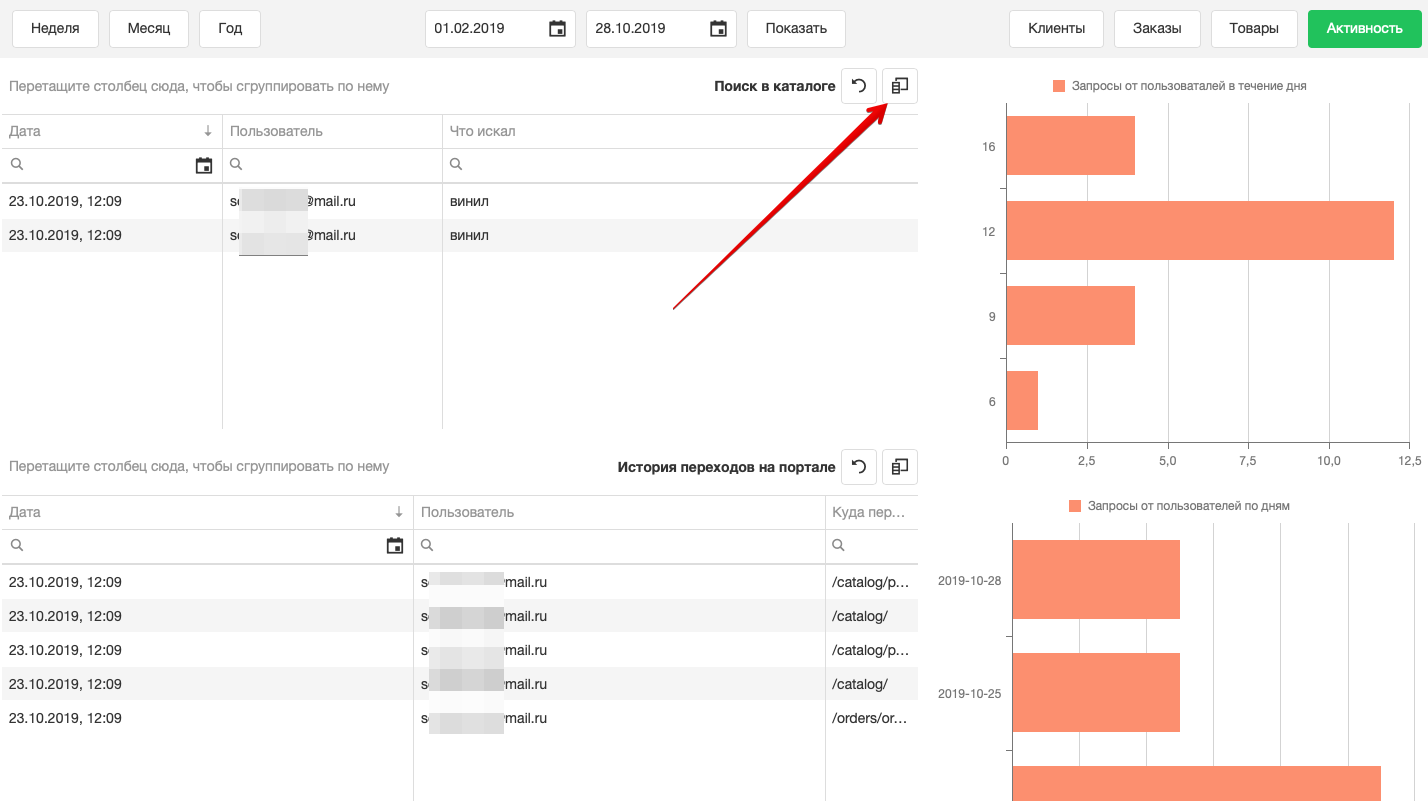Switch to the Клиенты tab
This screenshot has width=1428, height=801.
tap(1056, 29)
